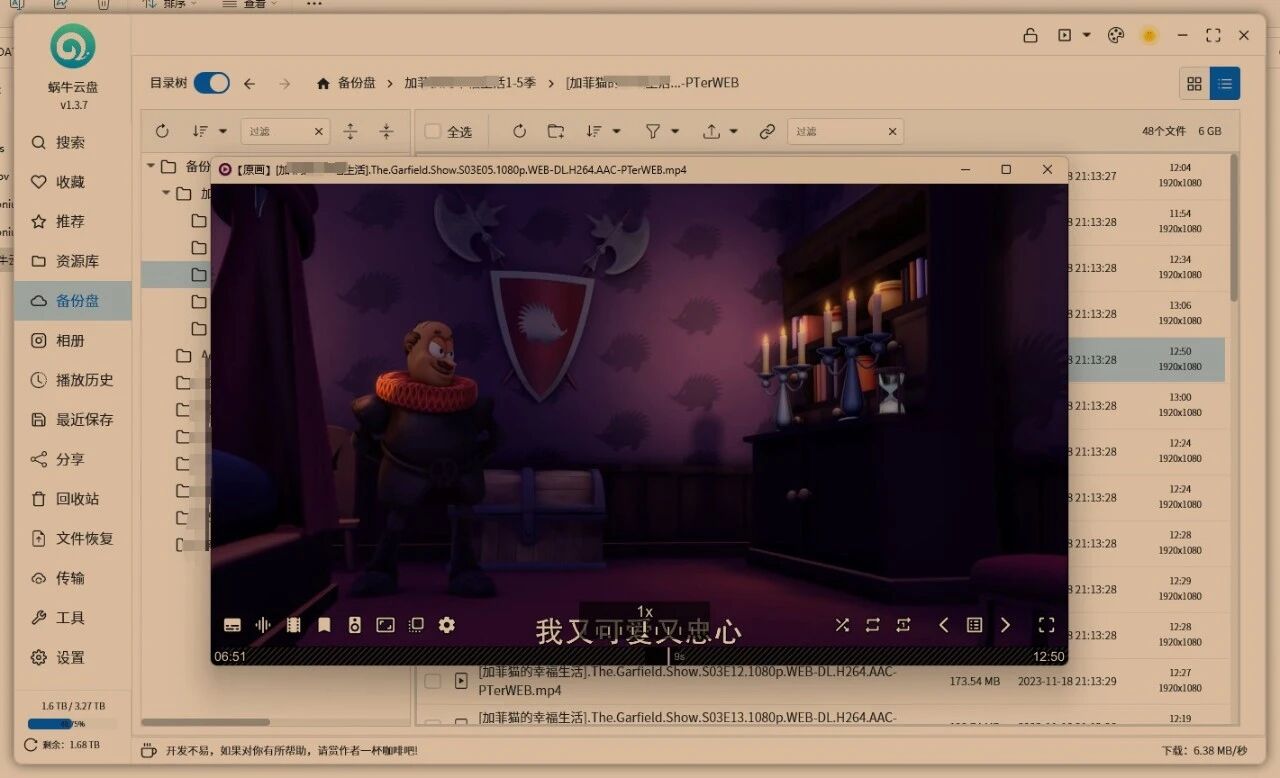Click the 剩余 refresh icon
This screenshot has width=1280, height=778.
pos(30,744)
